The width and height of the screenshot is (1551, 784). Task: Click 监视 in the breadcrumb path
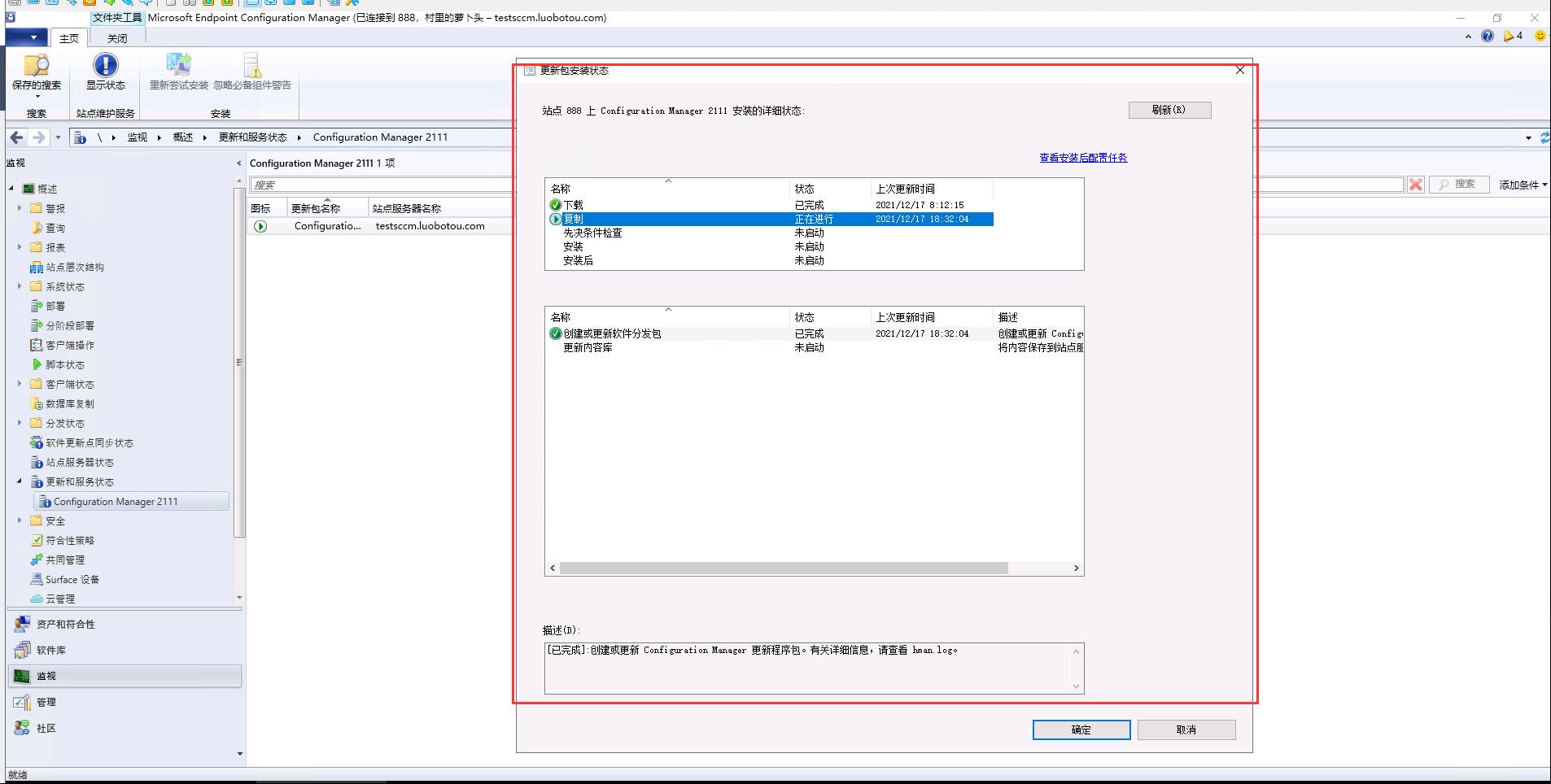click(137, 137)
